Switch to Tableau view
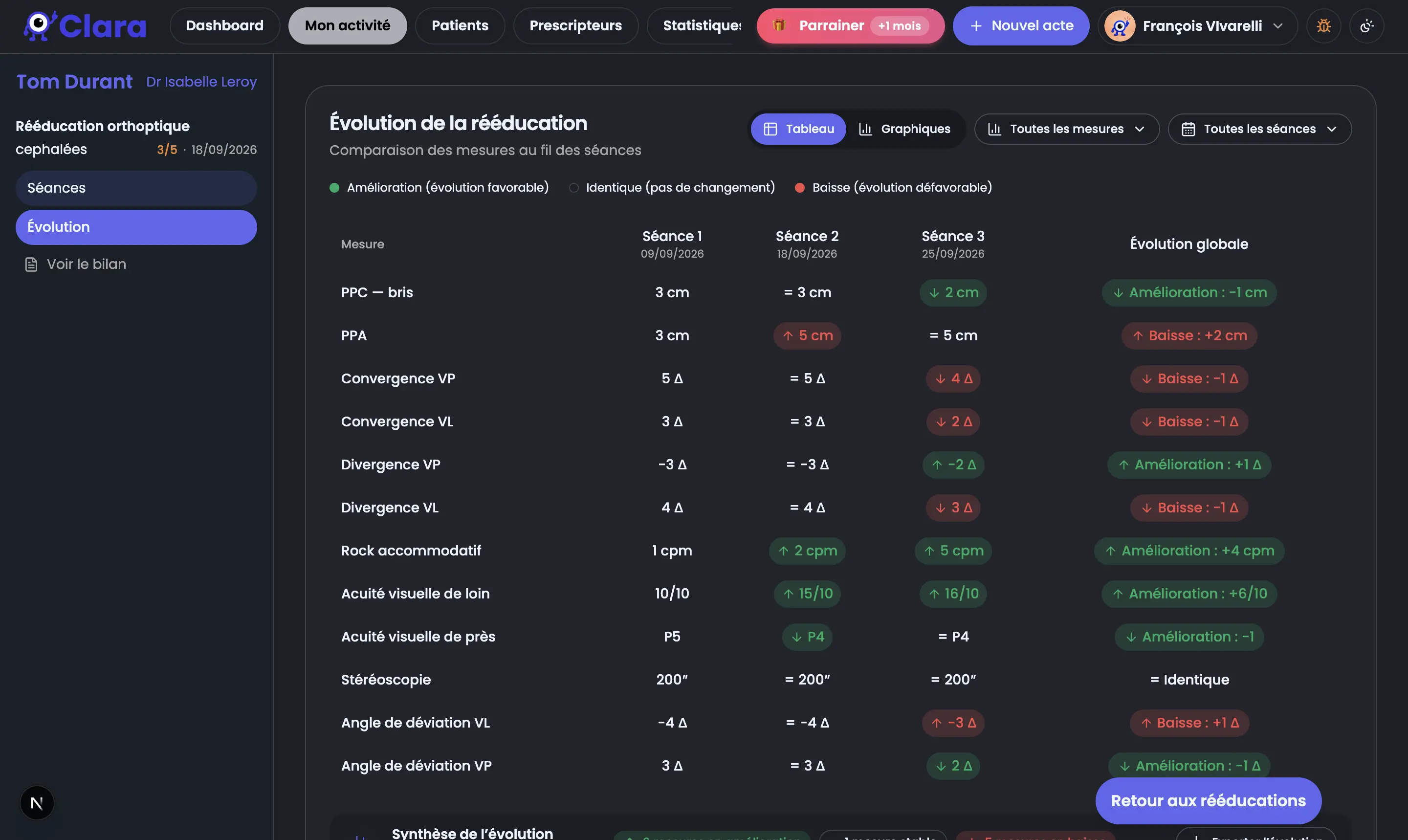Image resolution: width=1408 pixels, height=840 pixels. (x=798, y=129)
